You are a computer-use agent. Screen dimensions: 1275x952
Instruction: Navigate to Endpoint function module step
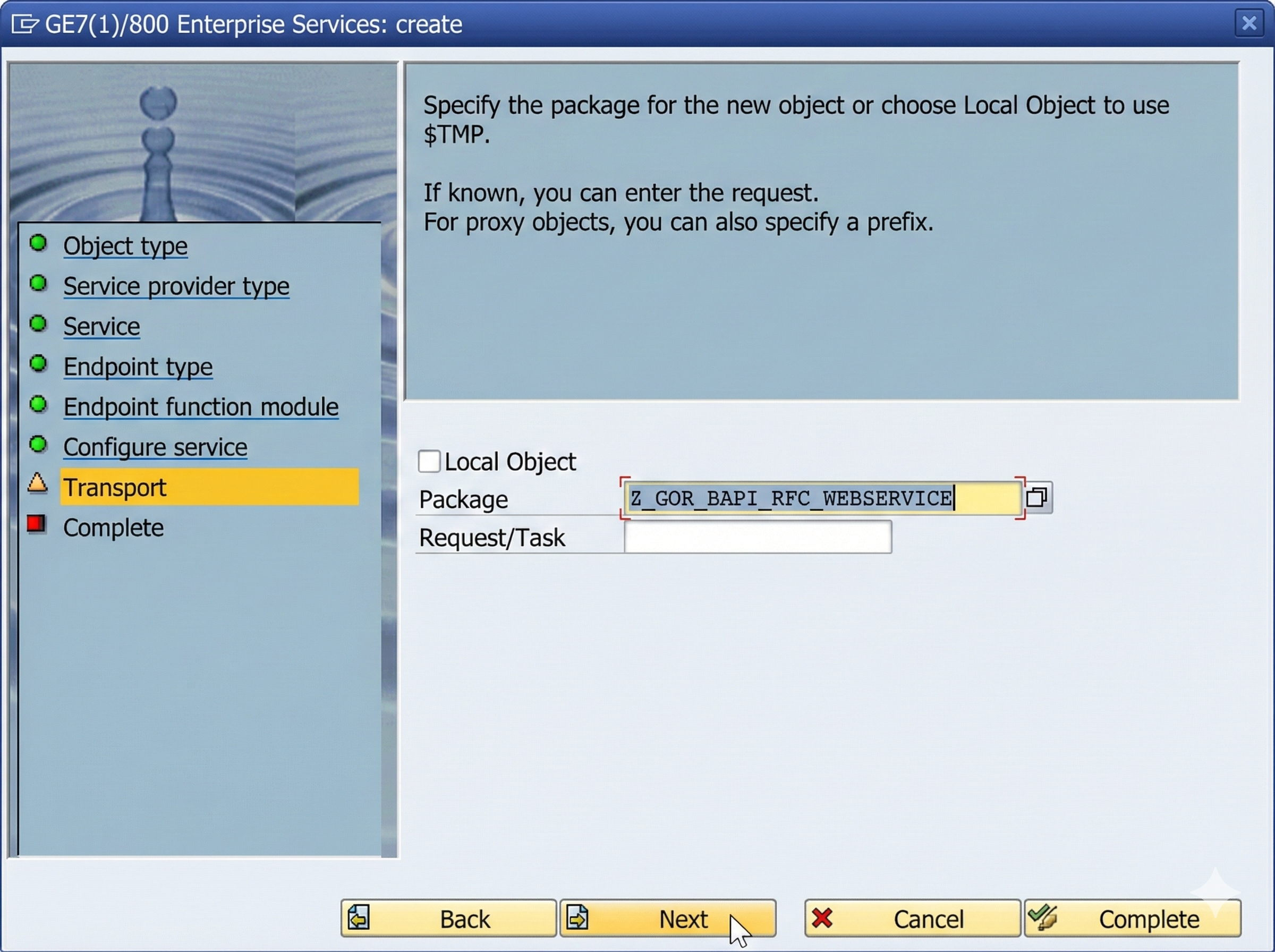point(200,407)
